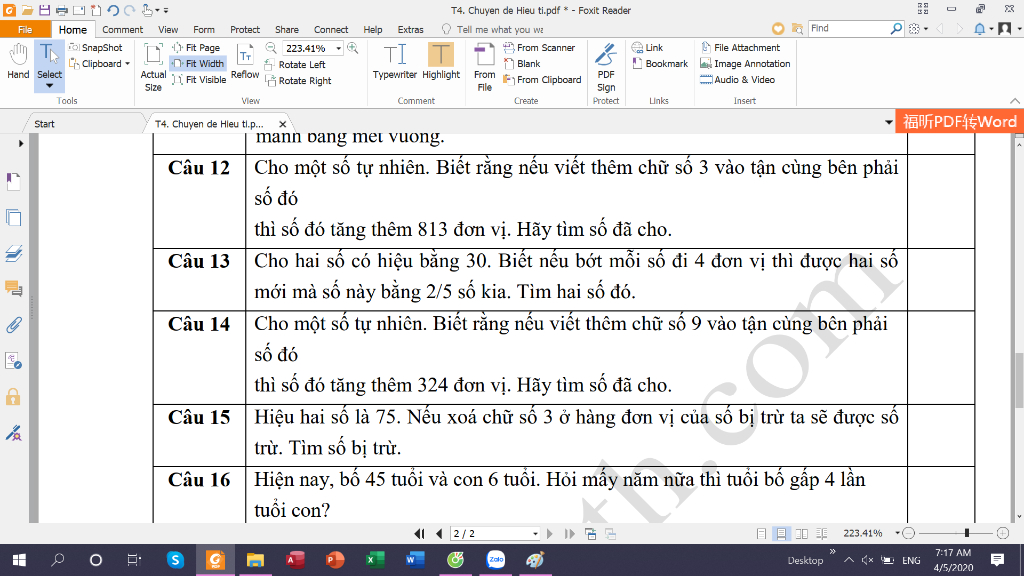Open the Connect ribbon tab
This screenshot has width=1024, height=576.
pyautogui.click(x=331, y=29)
